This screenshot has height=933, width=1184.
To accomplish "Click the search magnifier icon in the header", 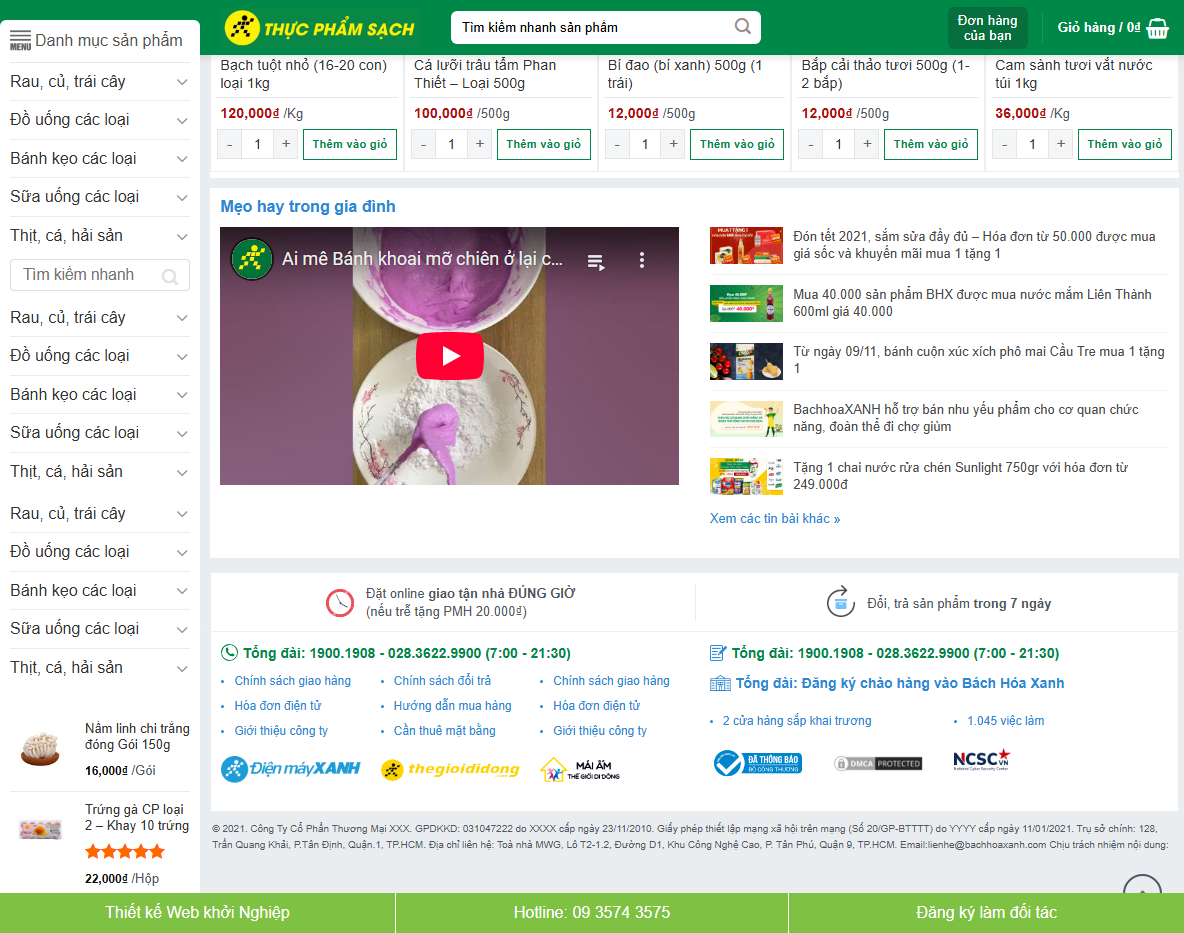I will 741,27.
